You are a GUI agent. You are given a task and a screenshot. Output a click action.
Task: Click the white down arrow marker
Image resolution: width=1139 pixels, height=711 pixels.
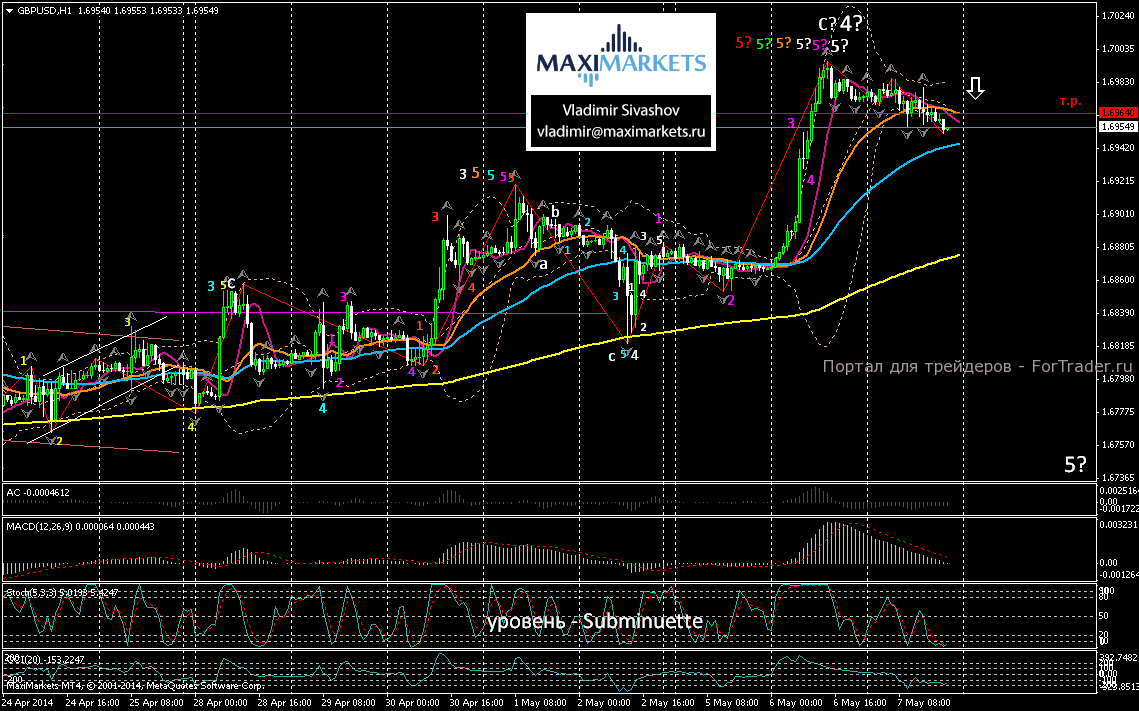pos(977,89)
